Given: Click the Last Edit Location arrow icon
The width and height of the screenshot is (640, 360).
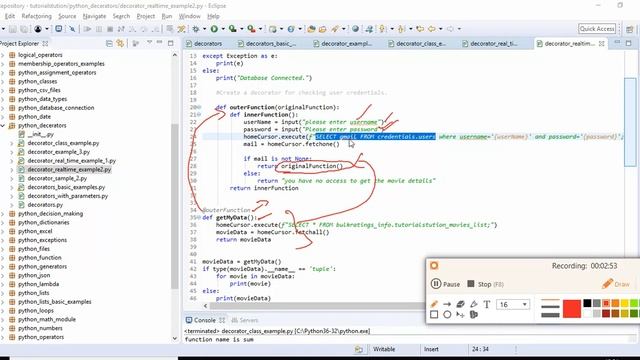Looking at the screenshot, I should (x=420, y=29).
